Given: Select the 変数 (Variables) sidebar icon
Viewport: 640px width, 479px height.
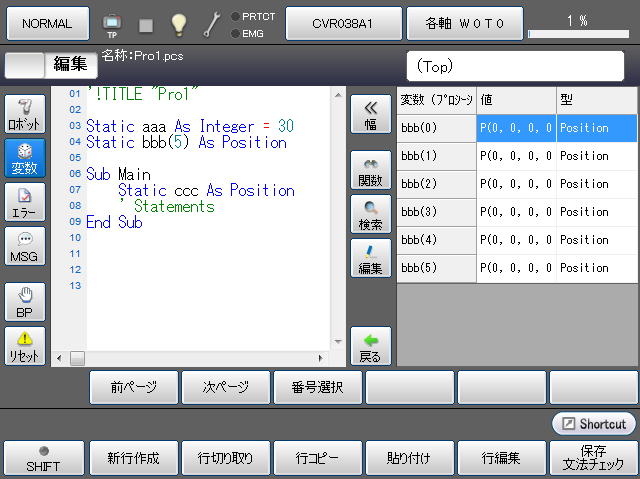Looking at the screenshot, I should click(x=25, y=158).
